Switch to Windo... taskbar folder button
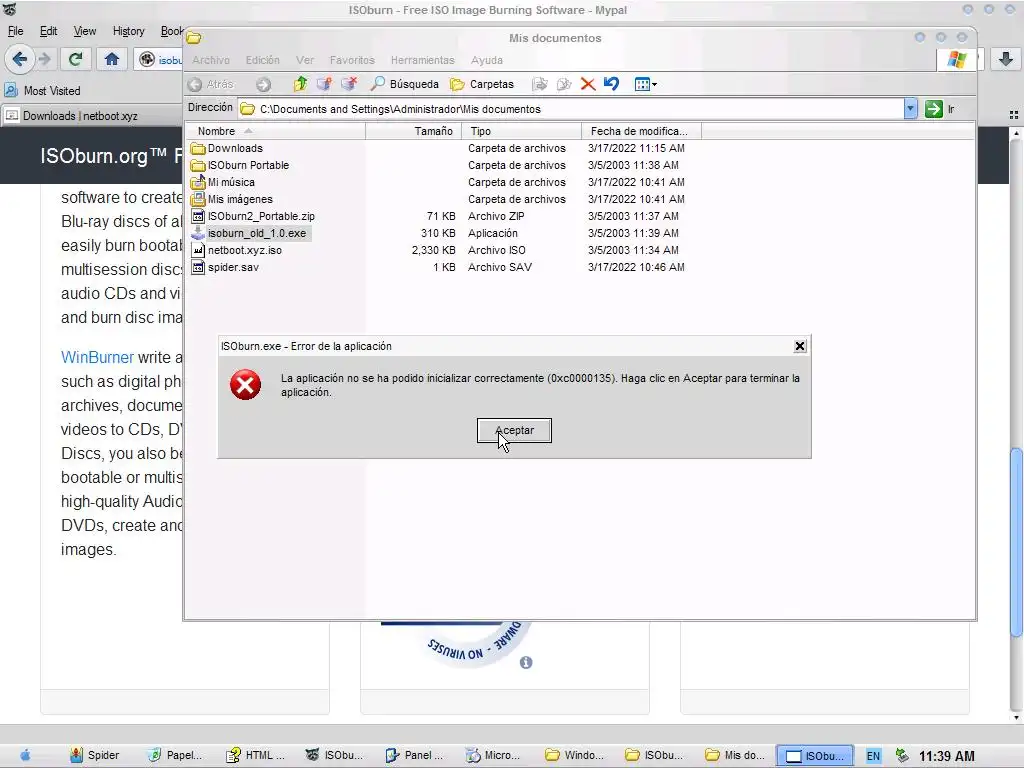The image size is (1024, 768). point(574,756)
